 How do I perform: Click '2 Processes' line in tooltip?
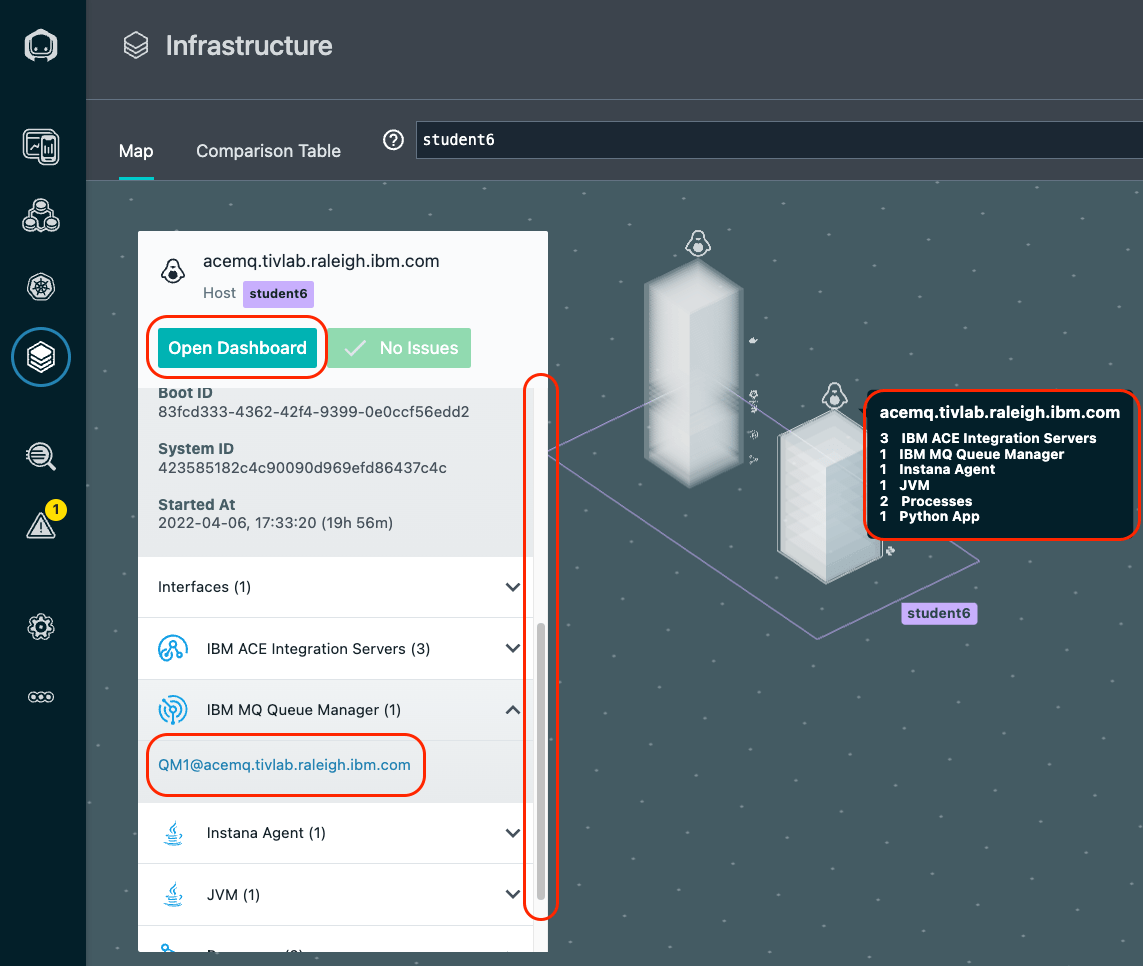[926, 501]
